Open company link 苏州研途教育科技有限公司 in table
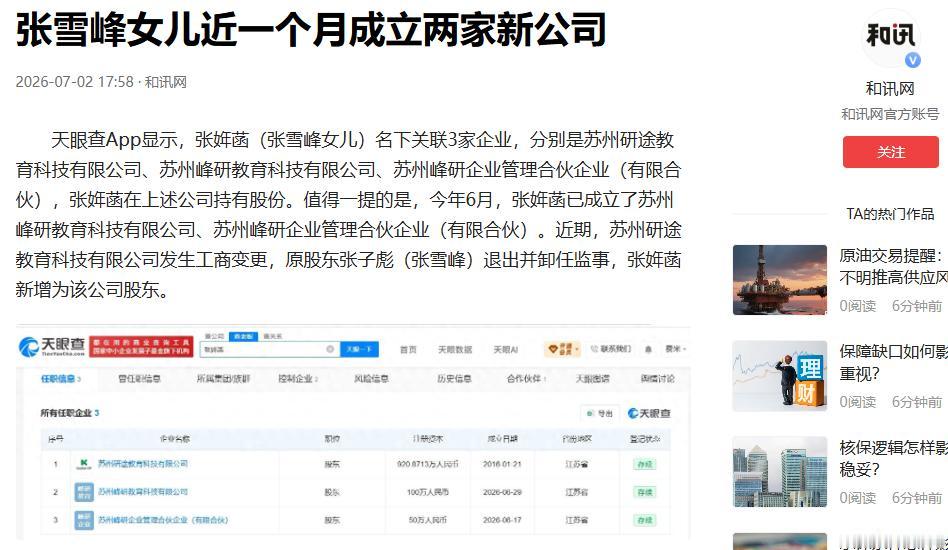The image size is (948, 550). click(143, 464)
